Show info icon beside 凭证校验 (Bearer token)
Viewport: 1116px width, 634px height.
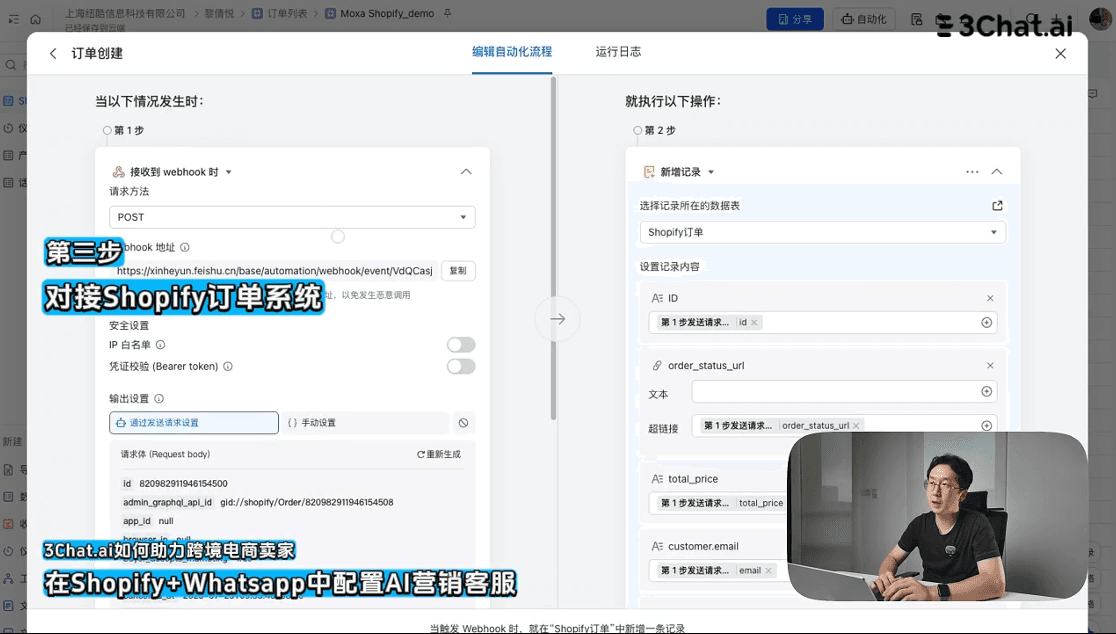(x=228, y=366)
